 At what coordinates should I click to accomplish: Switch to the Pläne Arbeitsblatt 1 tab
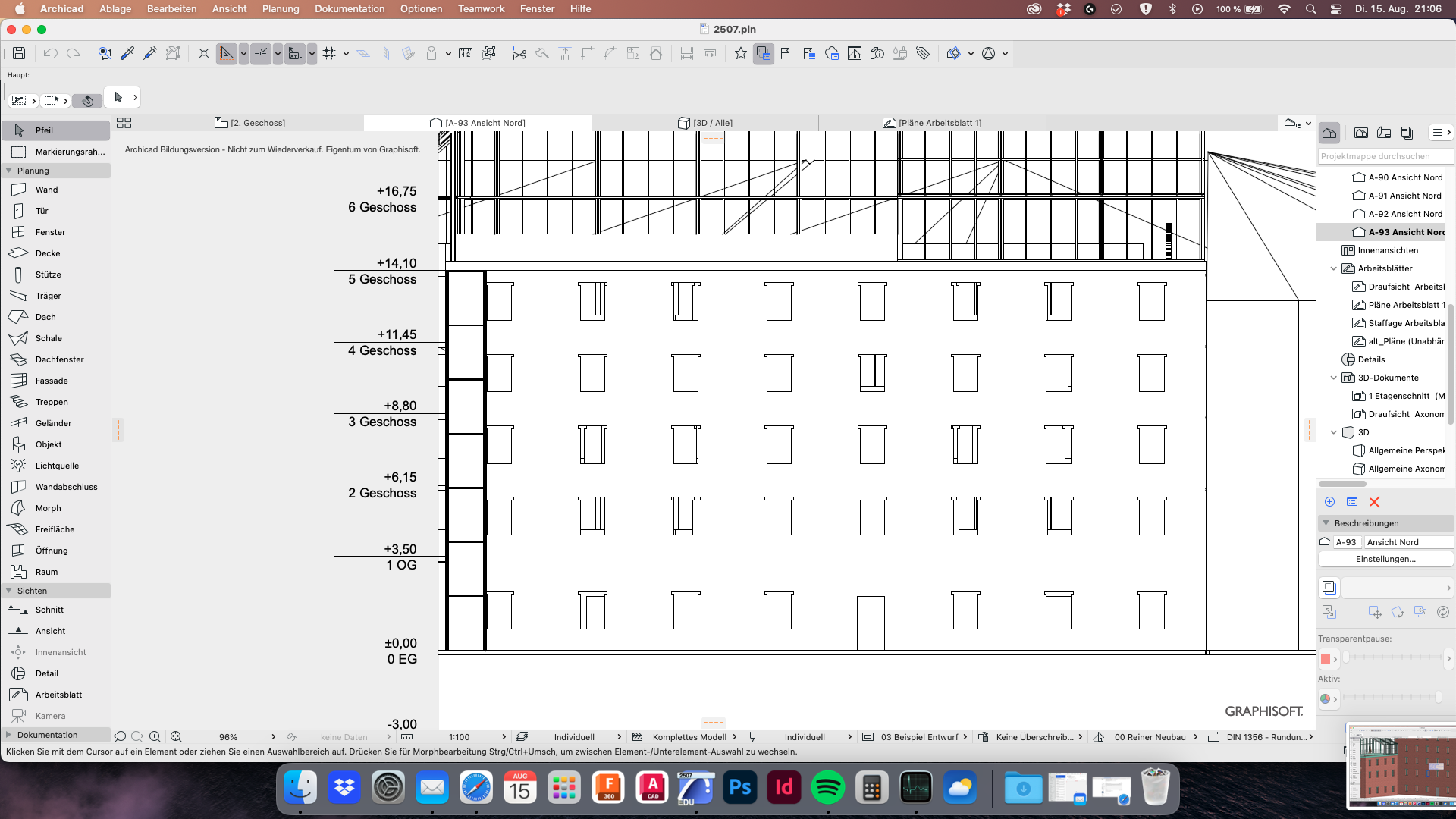pos(933,123)
